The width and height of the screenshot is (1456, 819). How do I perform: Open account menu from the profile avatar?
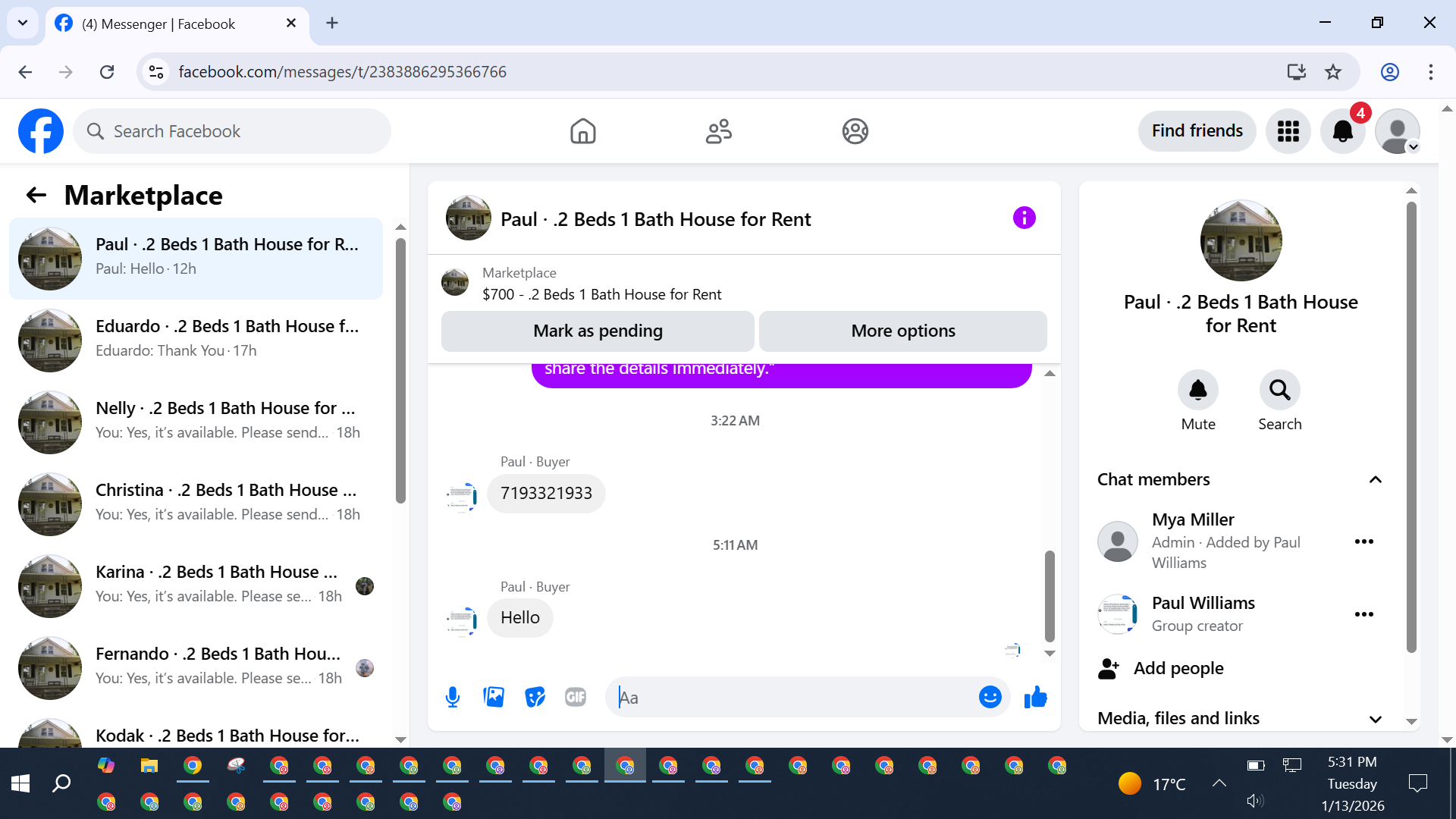[x=1397, y=131]
